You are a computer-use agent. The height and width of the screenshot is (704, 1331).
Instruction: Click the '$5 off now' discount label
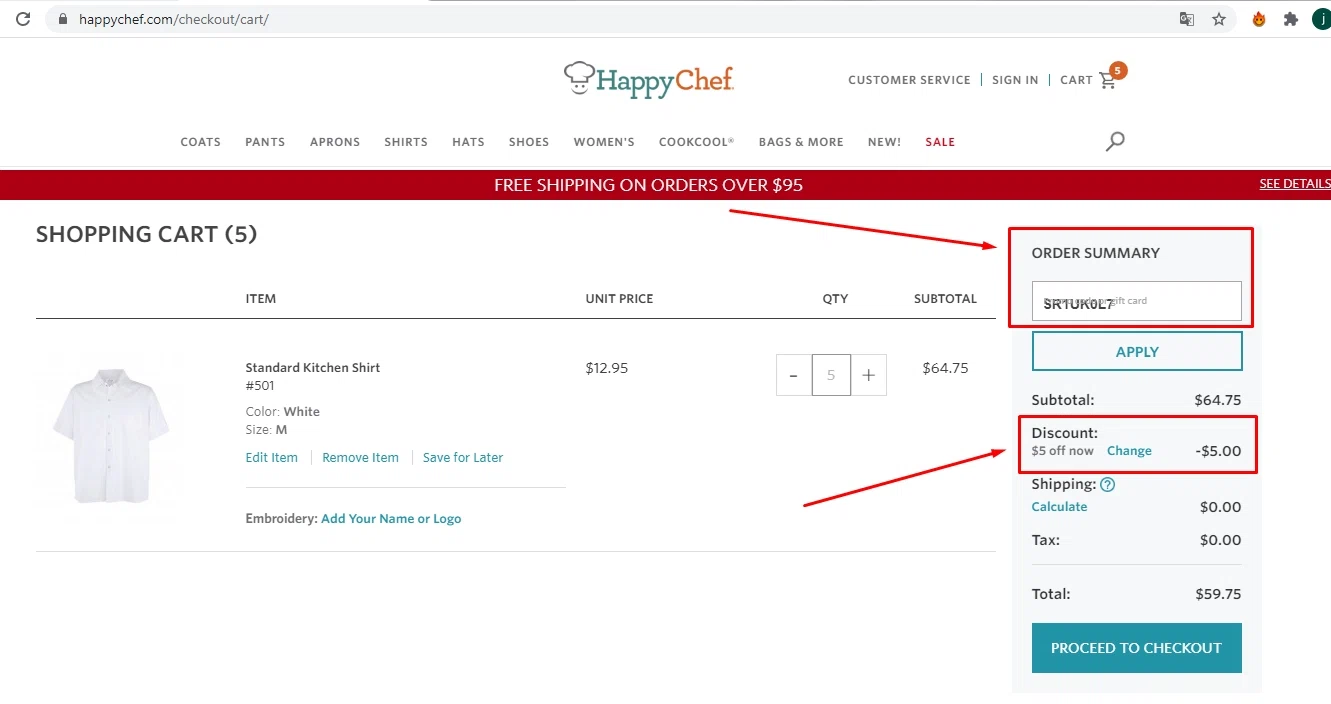click(x=1063, y=451)
